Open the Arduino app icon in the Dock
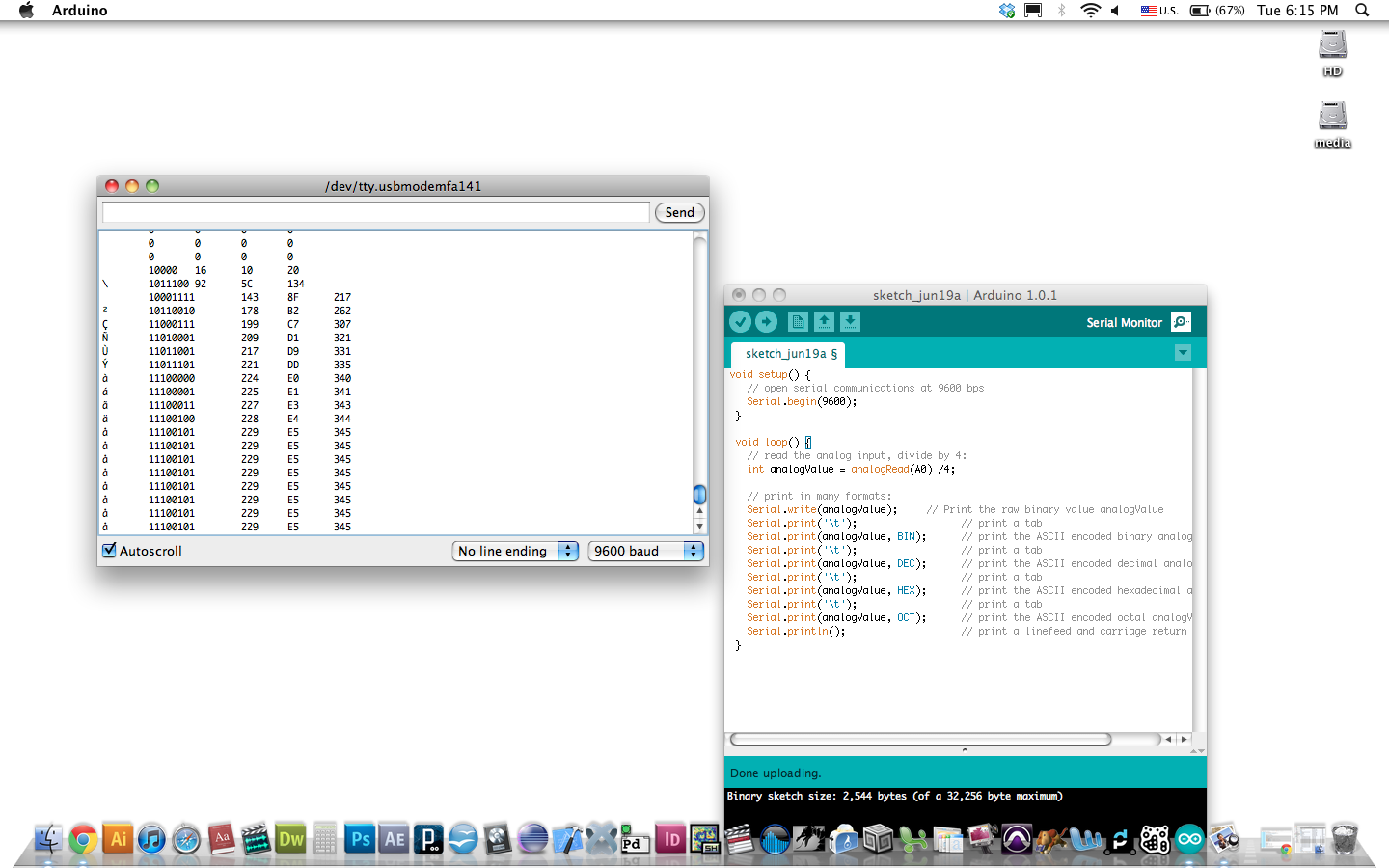This screenshot has width=1389, height=868. point(1189,839)
